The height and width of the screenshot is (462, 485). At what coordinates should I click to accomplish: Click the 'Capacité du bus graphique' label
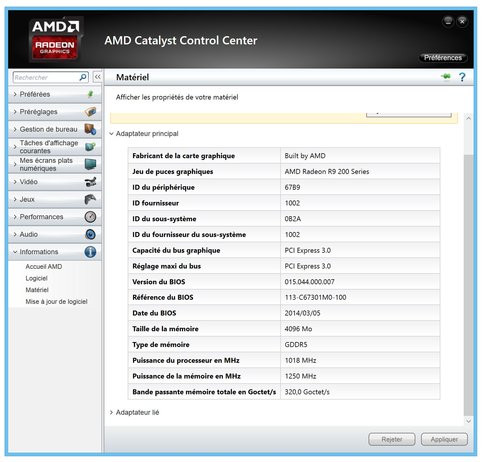point(176,250)
